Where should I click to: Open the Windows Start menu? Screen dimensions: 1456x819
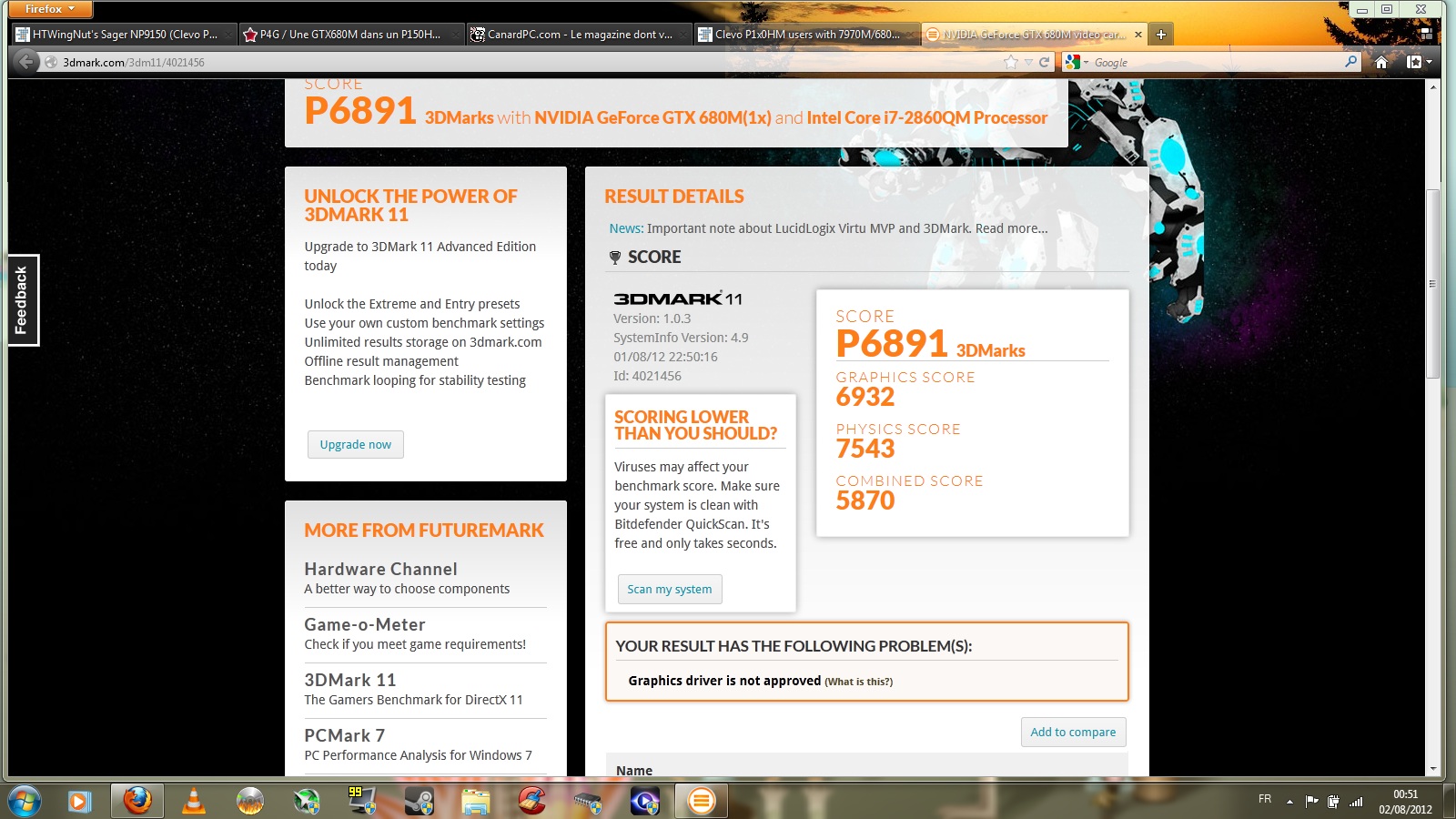pyautogui.click(x=25, y=802)
